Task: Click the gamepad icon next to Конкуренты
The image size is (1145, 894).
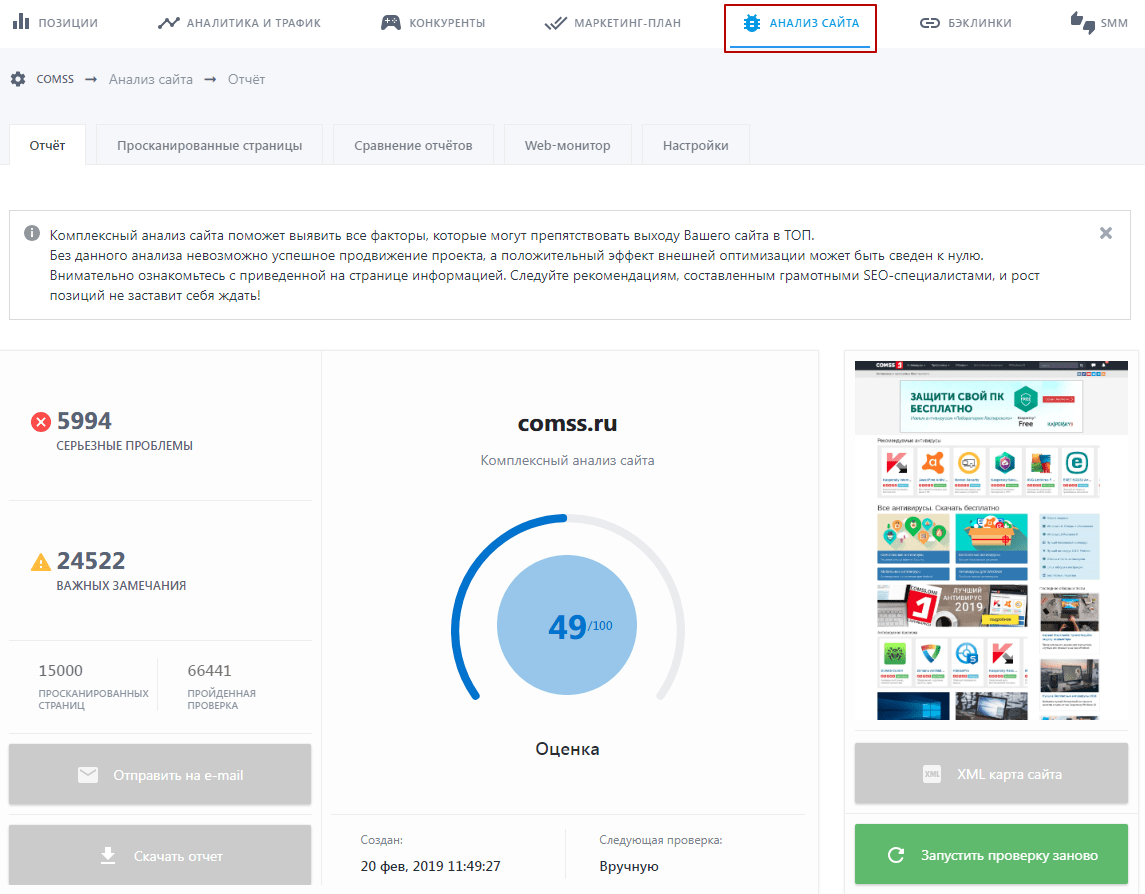Action: pyautogui.click(x=391, y=23)
